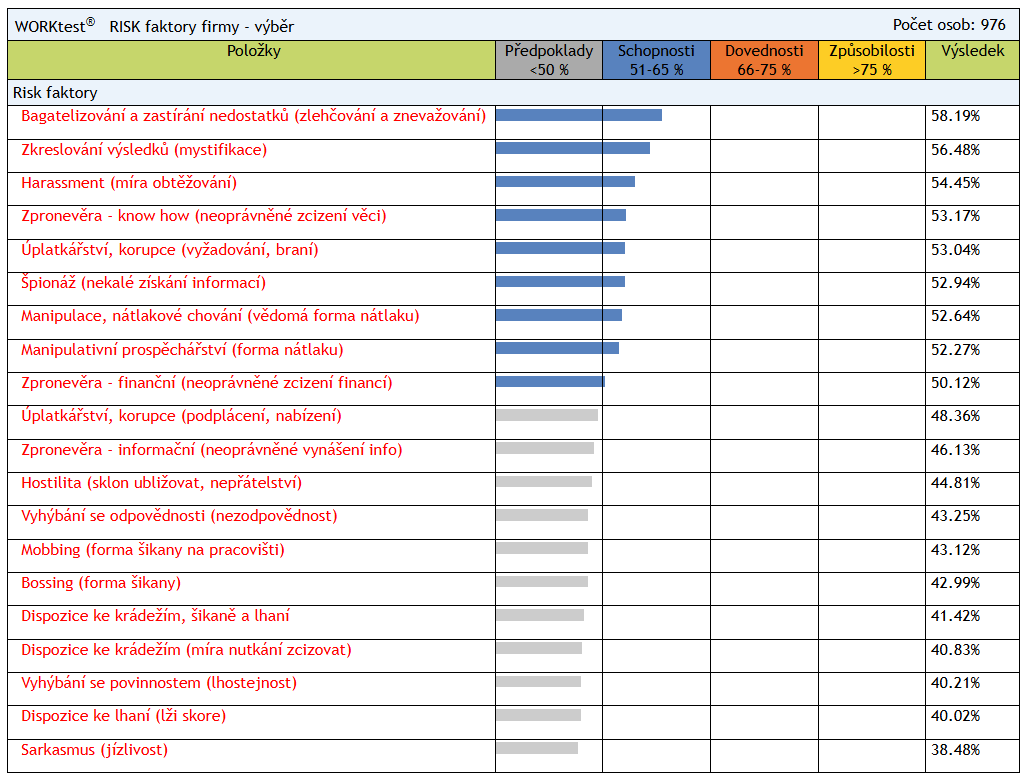Click the yellow Způsobilosti >75 % header
The width and height of the screenshot is (1029, 777).
pos(872,60)
